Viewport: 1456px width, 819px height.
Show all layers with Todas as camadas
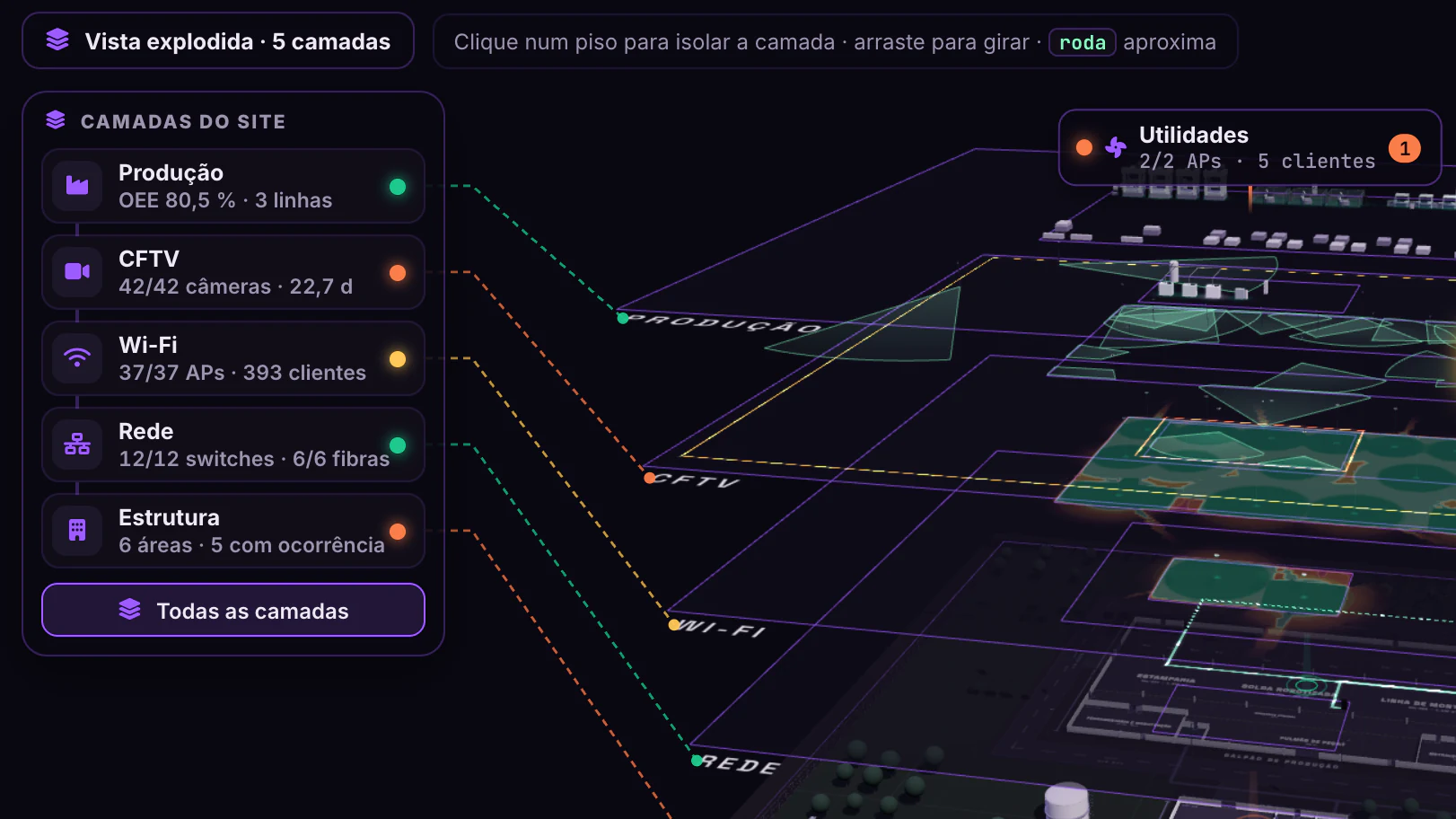point(233,610)
